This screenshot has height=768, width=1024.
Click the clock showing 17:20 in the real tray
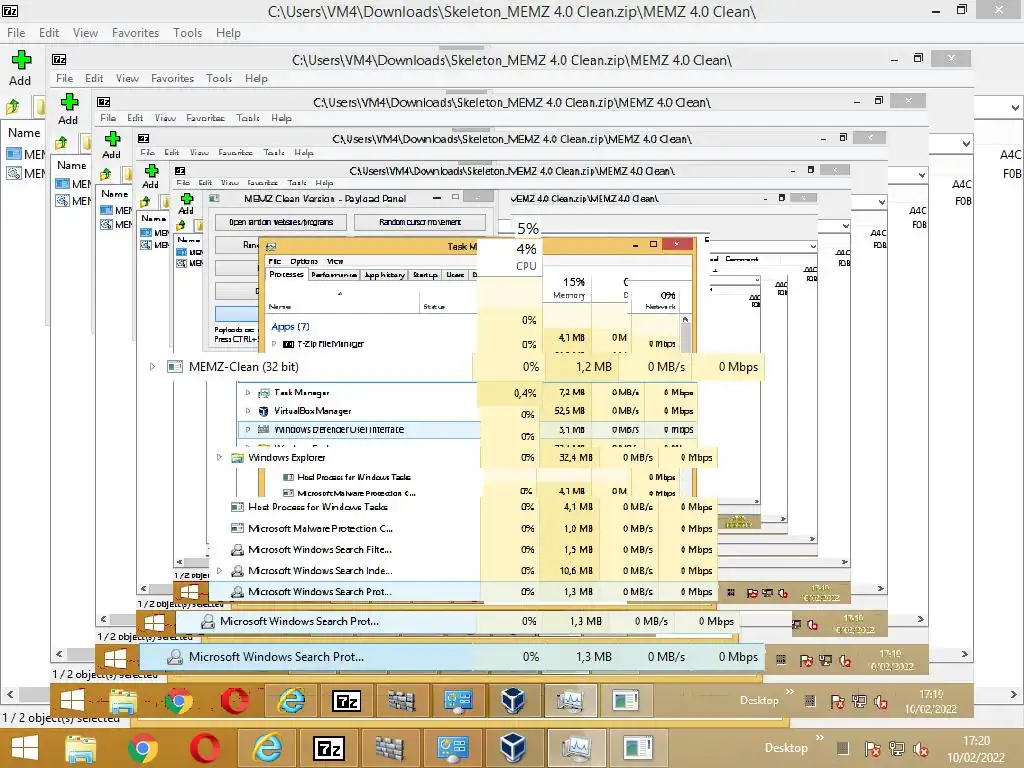[x=976, y=749]
